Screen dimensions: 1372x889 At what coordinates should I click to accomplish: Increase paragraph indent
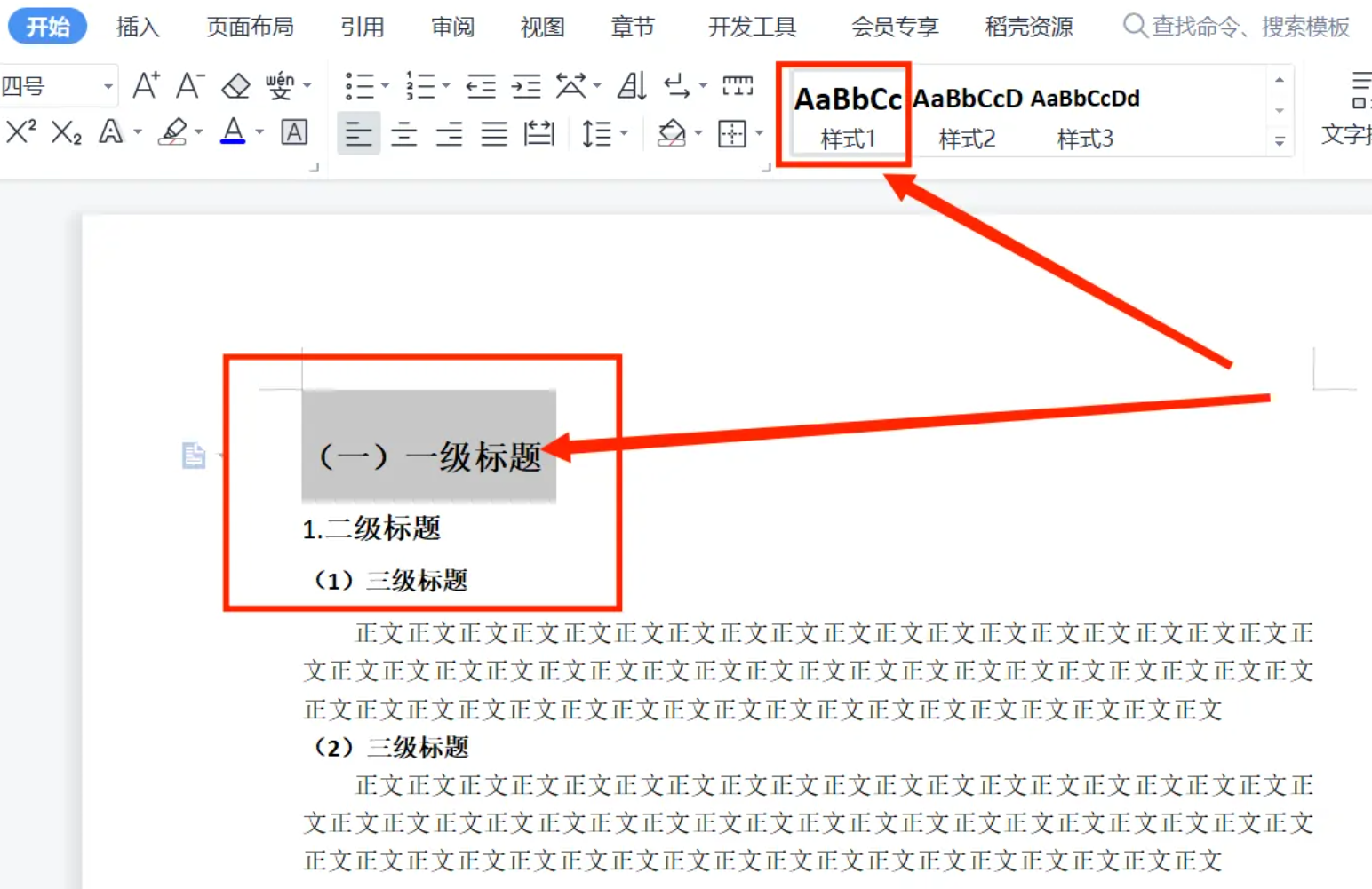[x=526, y=86]
